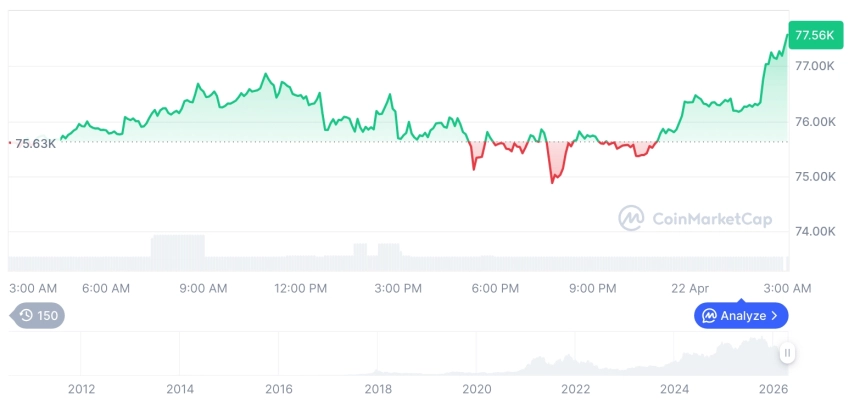Click the 75.00K y-axis price label

tap(814, 177)
